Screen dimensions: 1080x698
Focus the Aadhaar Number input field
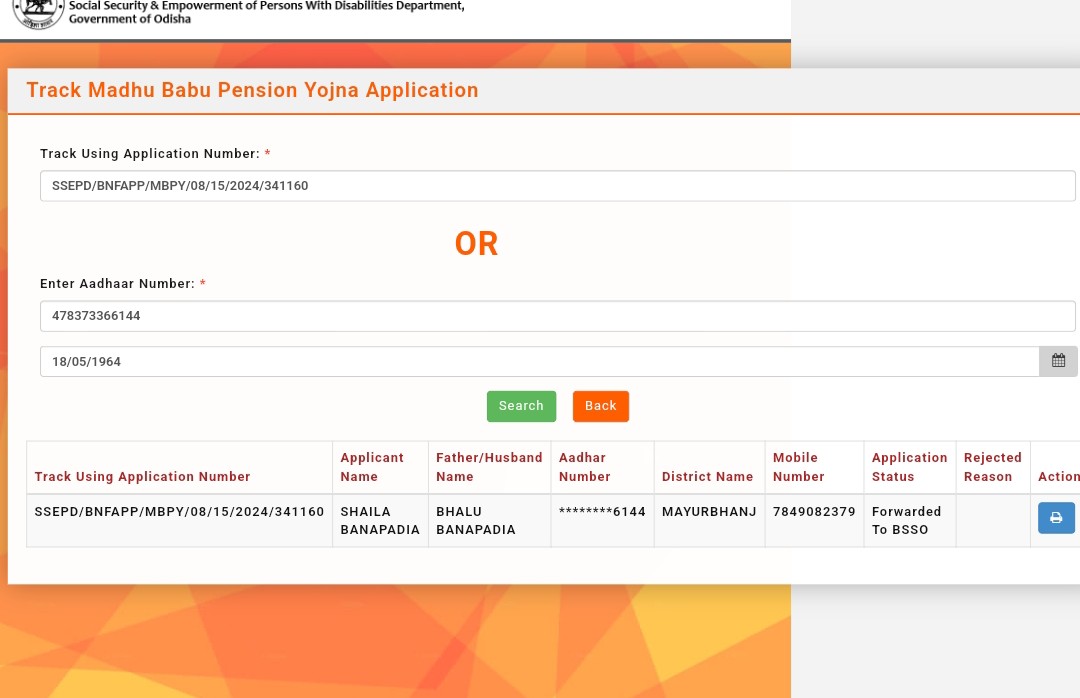557,316
